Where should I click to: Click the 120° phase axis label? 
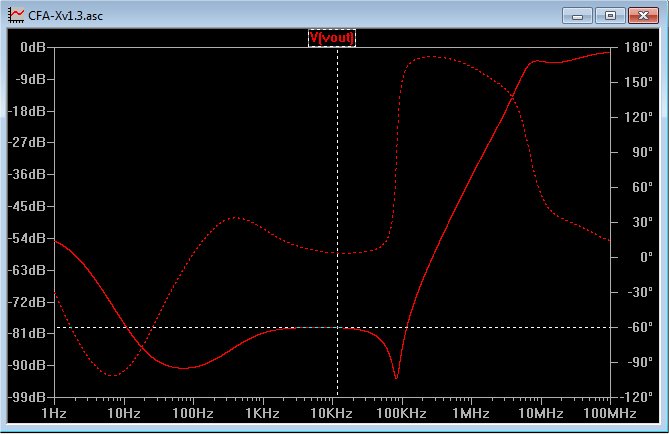(639, 117)
